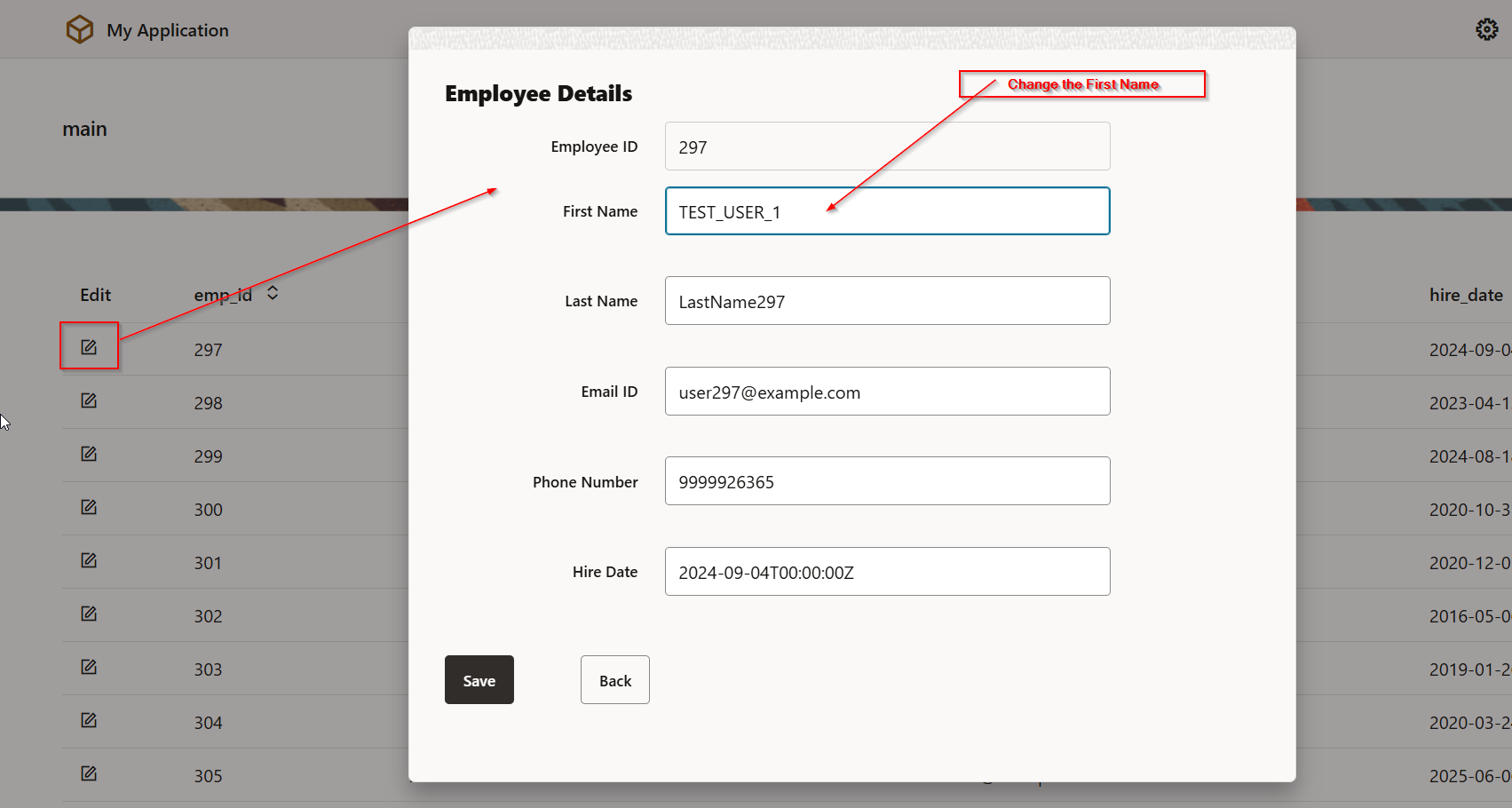This screenshot has width=1512, height=808.
Task: Click the edit icon for employee 297
Action: point(89,347)
